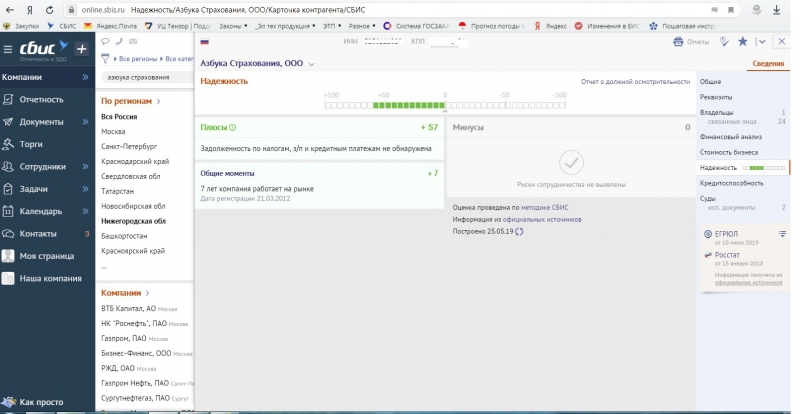
Task: Click Надежность mini indicator in right panel
Action: click(x=764, y=168)
